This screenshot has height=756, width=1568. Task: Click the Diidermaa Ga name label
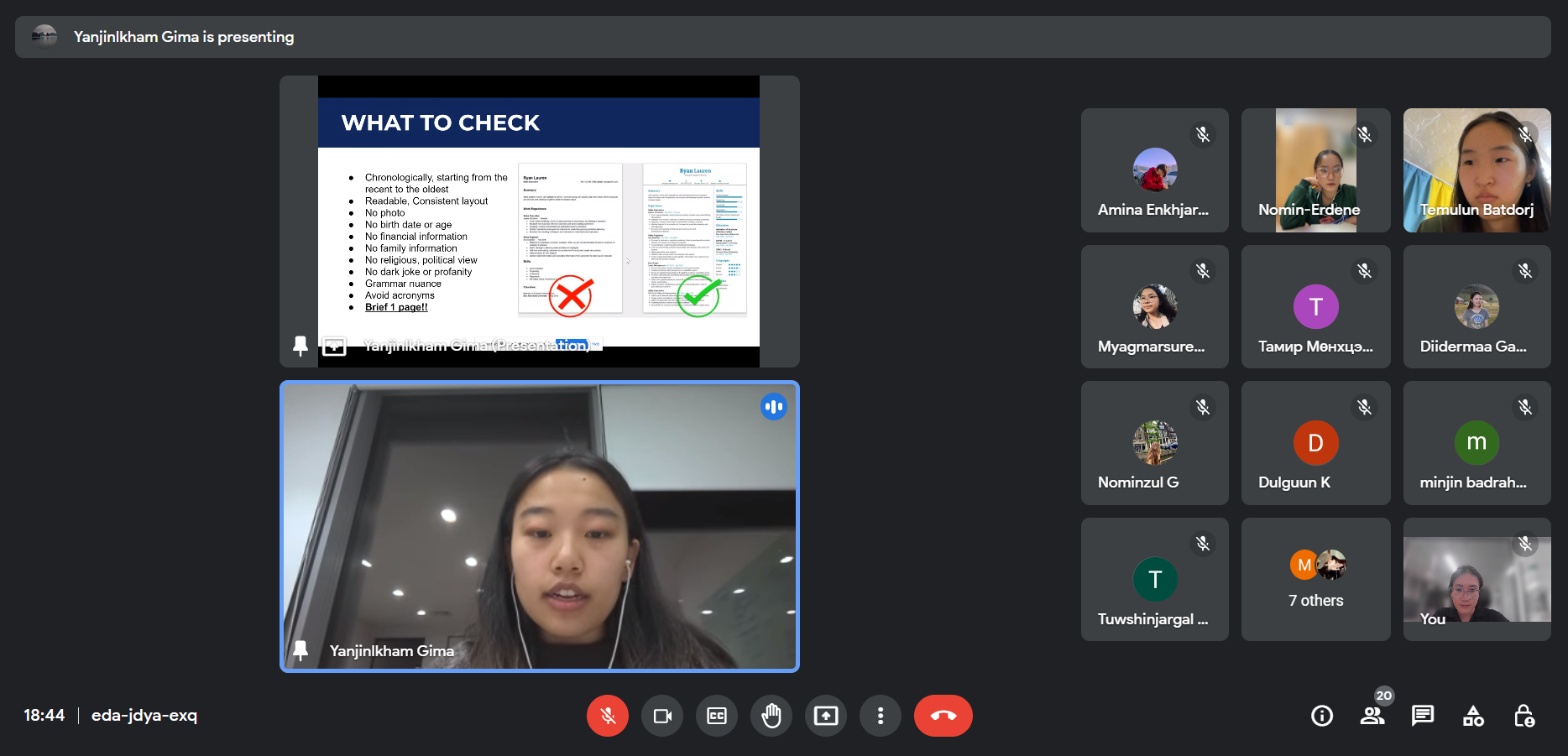pyautogui.click(x=1473, y=347)
